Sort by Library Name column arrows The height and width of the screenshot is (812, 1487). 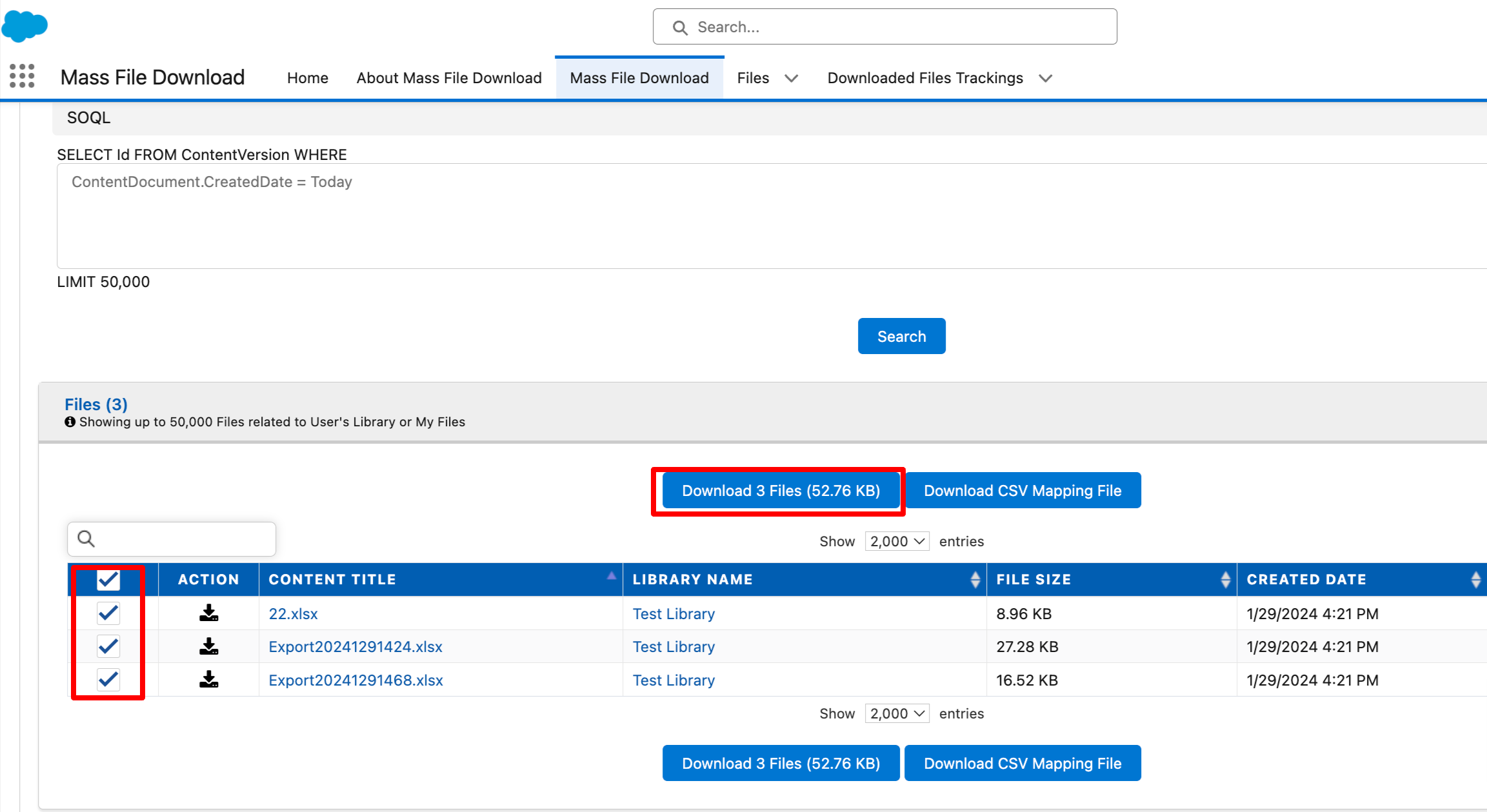click(x=975, y=579)
